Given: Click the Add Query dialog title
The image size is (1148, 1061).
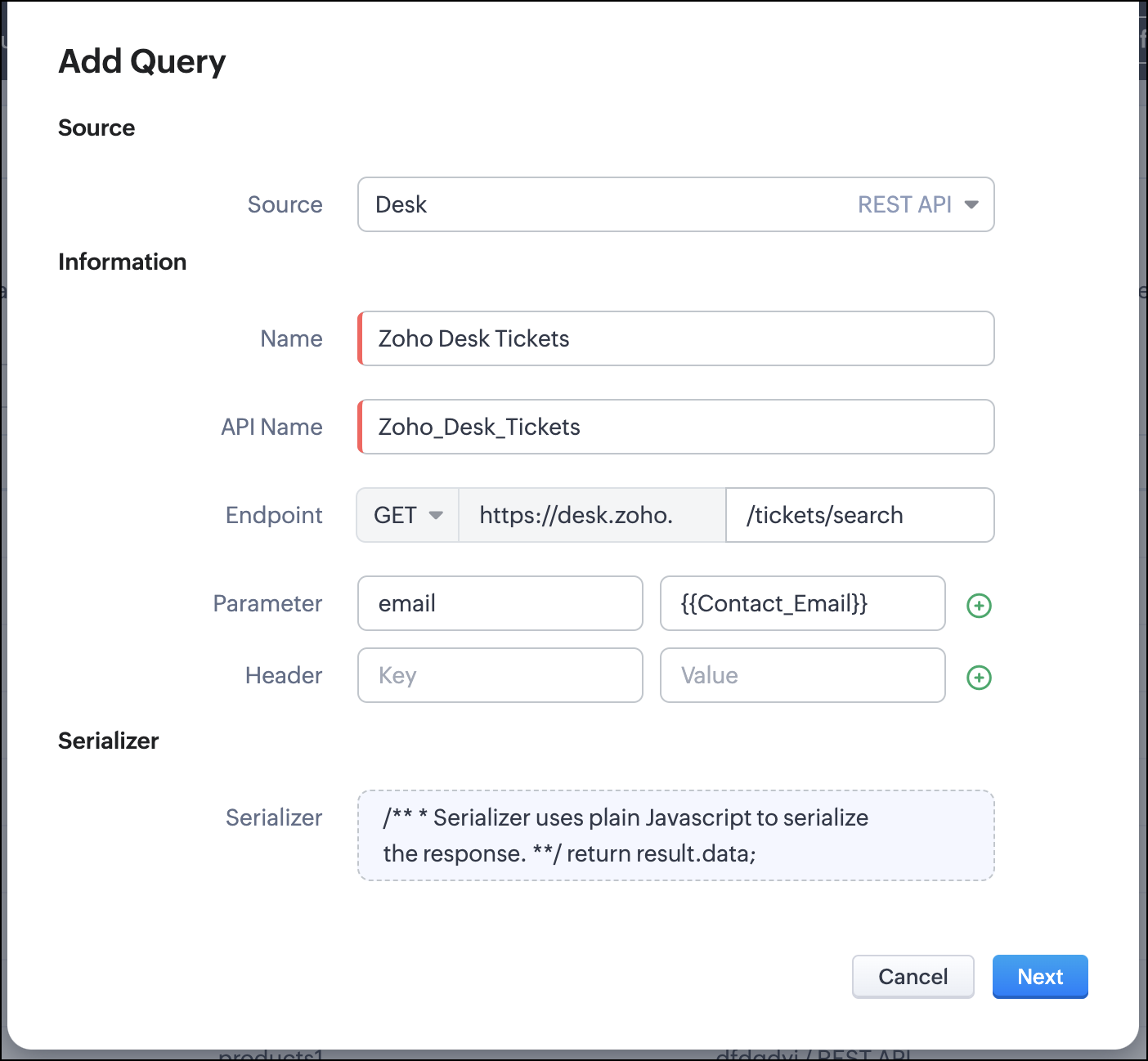Looking at the screenshot, I should tap(142, 61).
